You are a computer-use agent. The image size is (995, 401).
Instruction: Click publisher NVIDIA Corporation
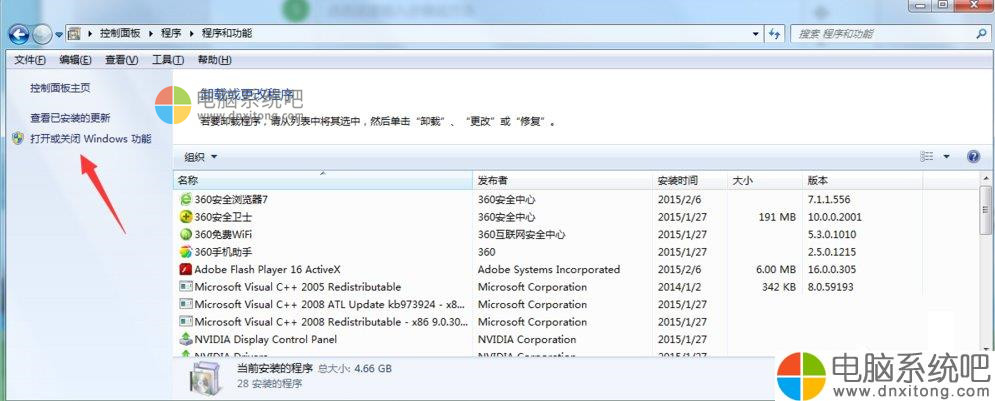[527, 339]
